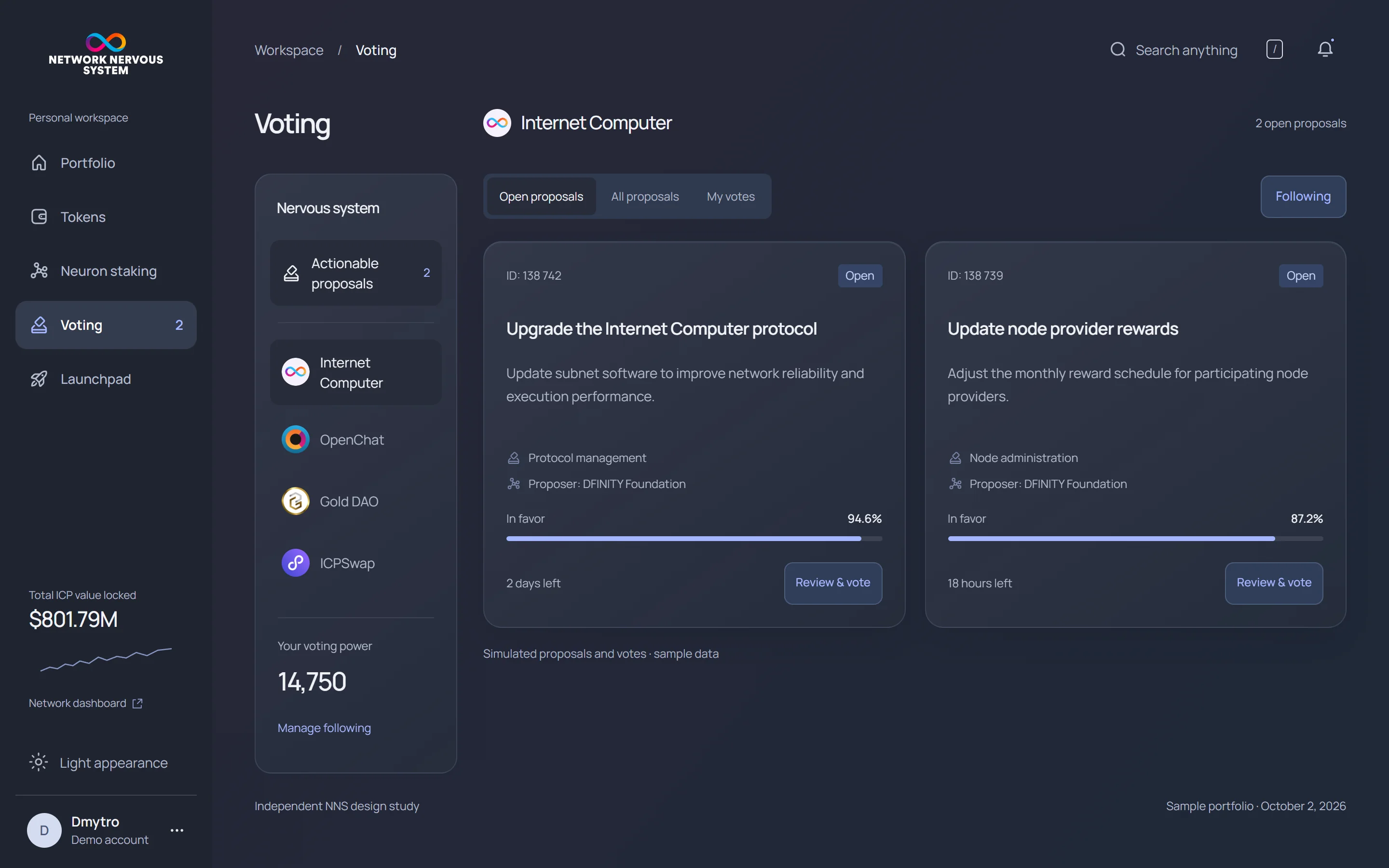Click the Protocol management topic icon
Screen dimensions: 1389x868
[x=514, y=458]
